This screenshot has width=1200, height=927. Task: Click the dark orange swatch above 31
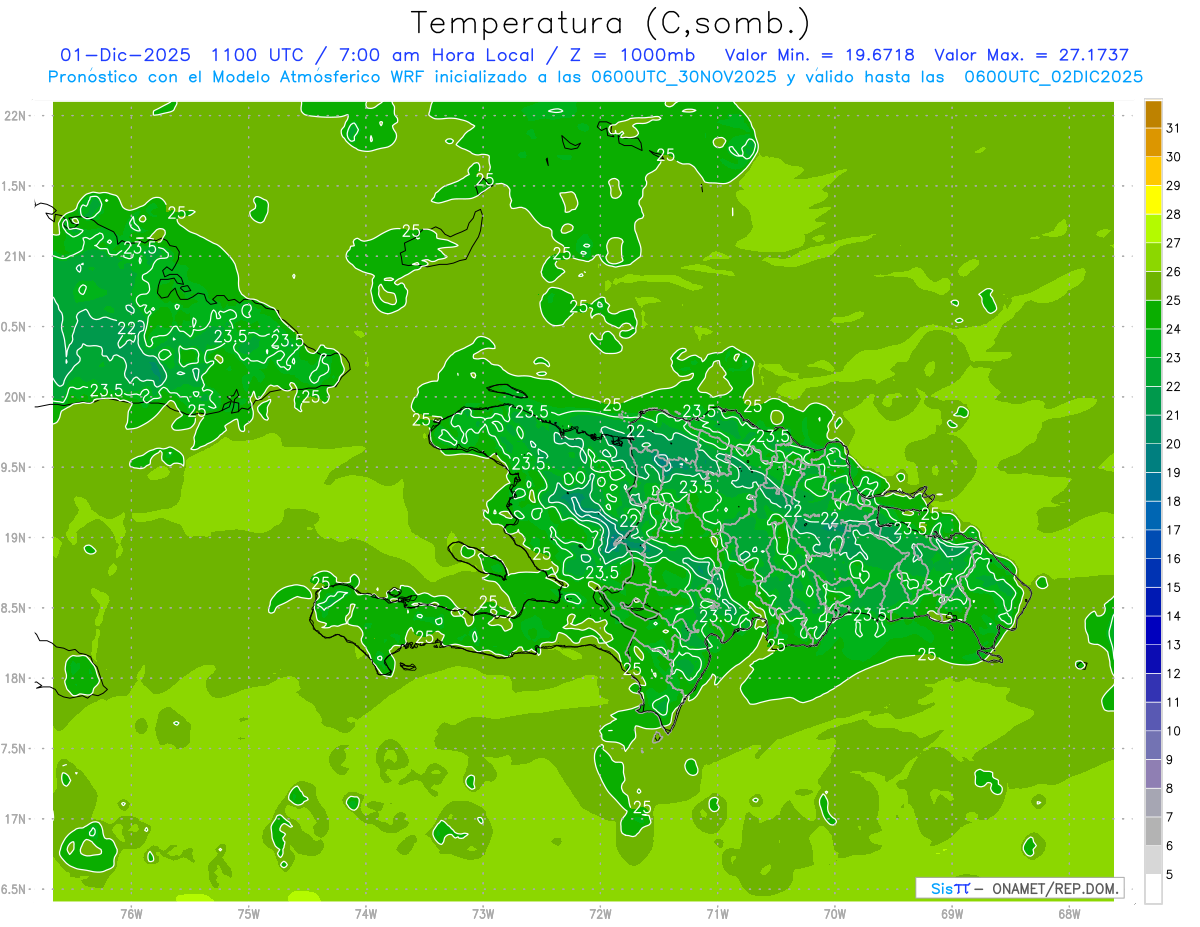pyautogui.click(x=1153, y=114)
